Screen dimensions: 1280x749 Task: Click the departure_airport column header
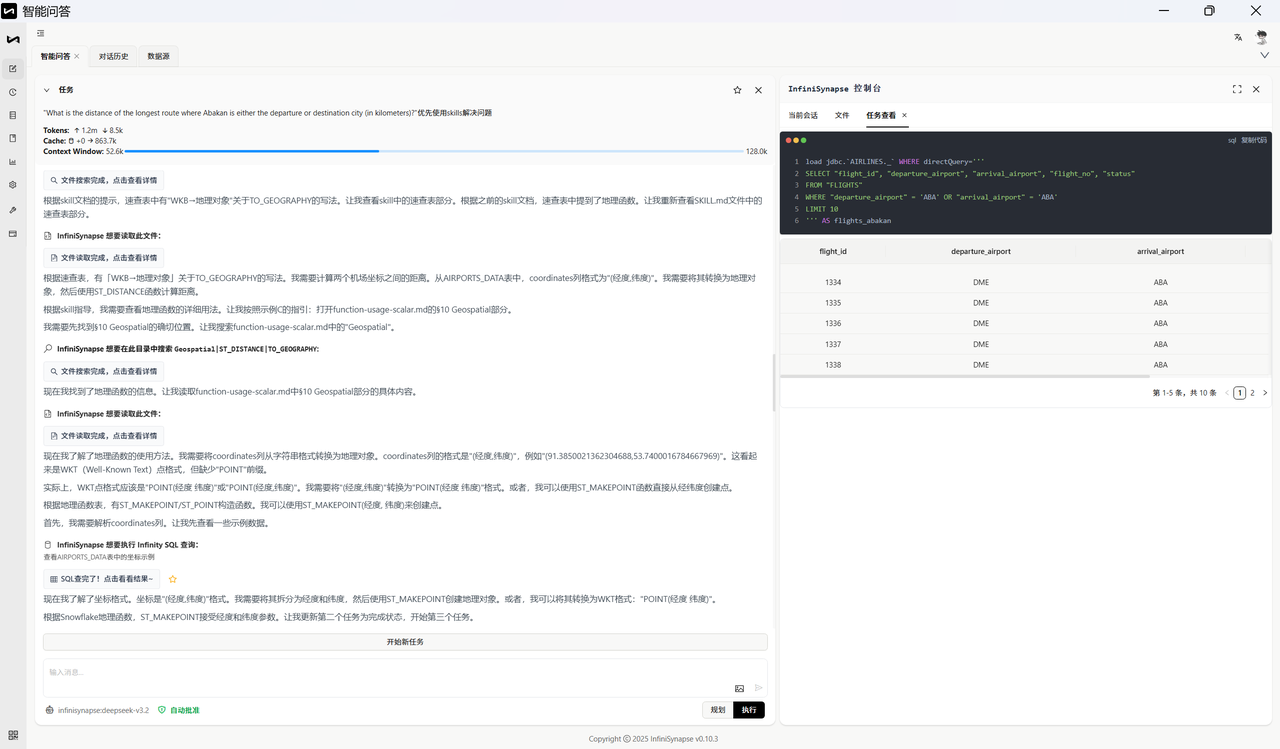[x=980, y=251]
